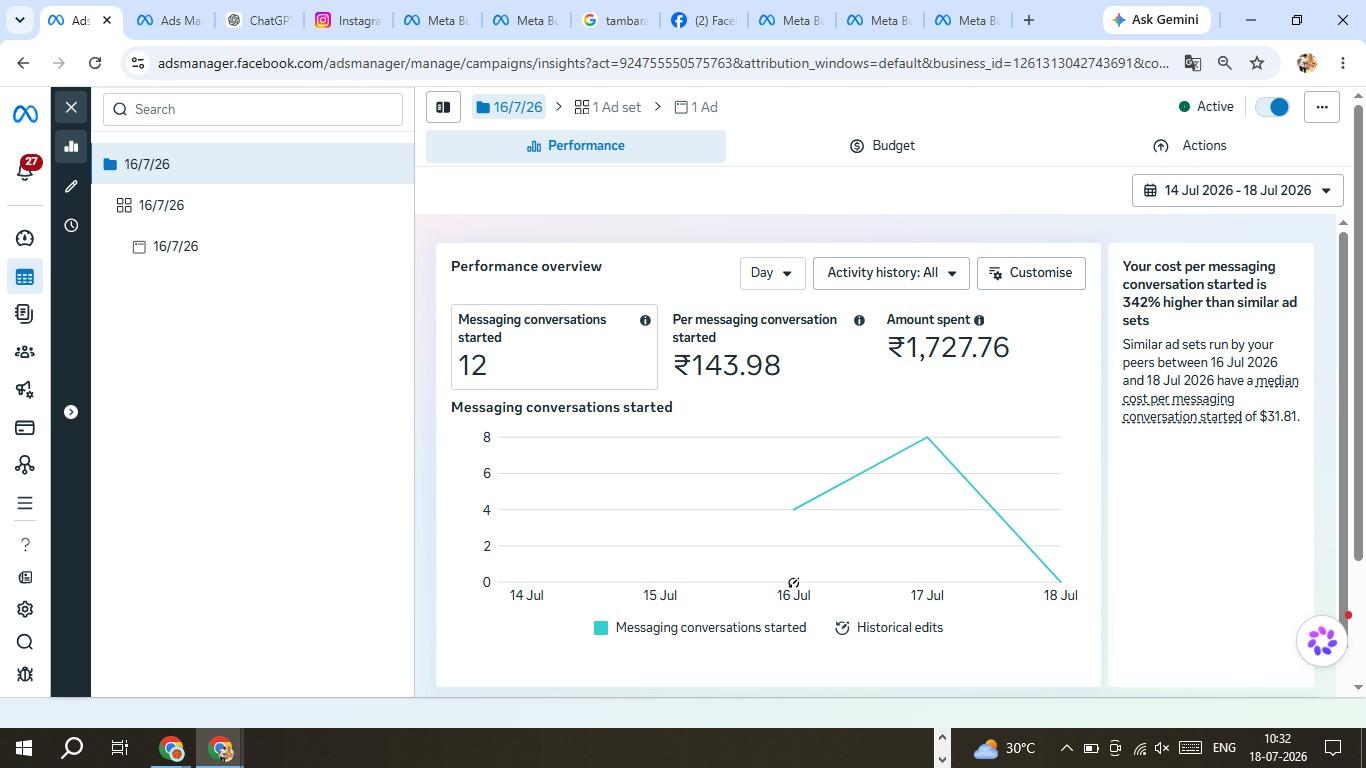1366x768 pixels.
Task: Open the edit pencil panel icon
Action: click(71, 186)
